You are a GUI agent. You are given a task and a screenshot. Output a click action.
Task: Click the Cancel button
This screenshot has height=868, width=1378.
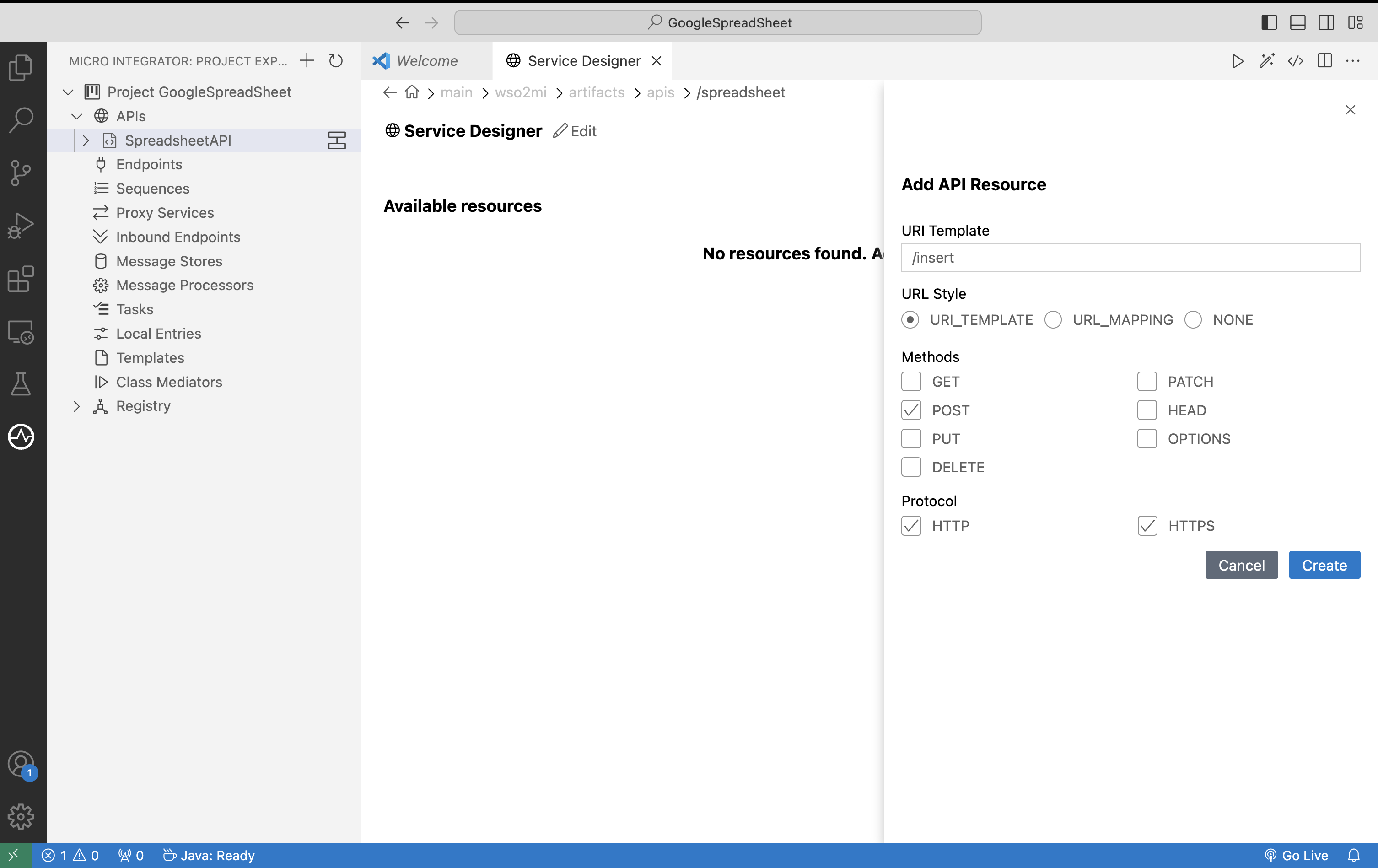[x=1242, y=565]
